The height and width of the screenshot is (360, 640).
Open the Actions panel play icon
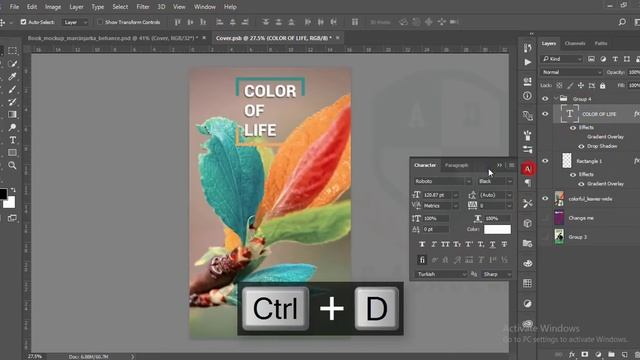527,62
